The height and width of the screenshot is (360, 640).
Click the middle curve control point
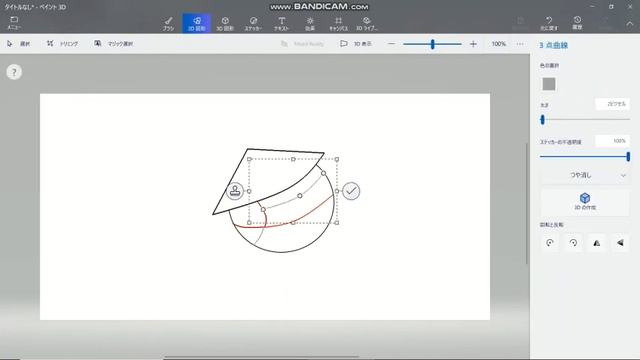[x=300, y=196]
